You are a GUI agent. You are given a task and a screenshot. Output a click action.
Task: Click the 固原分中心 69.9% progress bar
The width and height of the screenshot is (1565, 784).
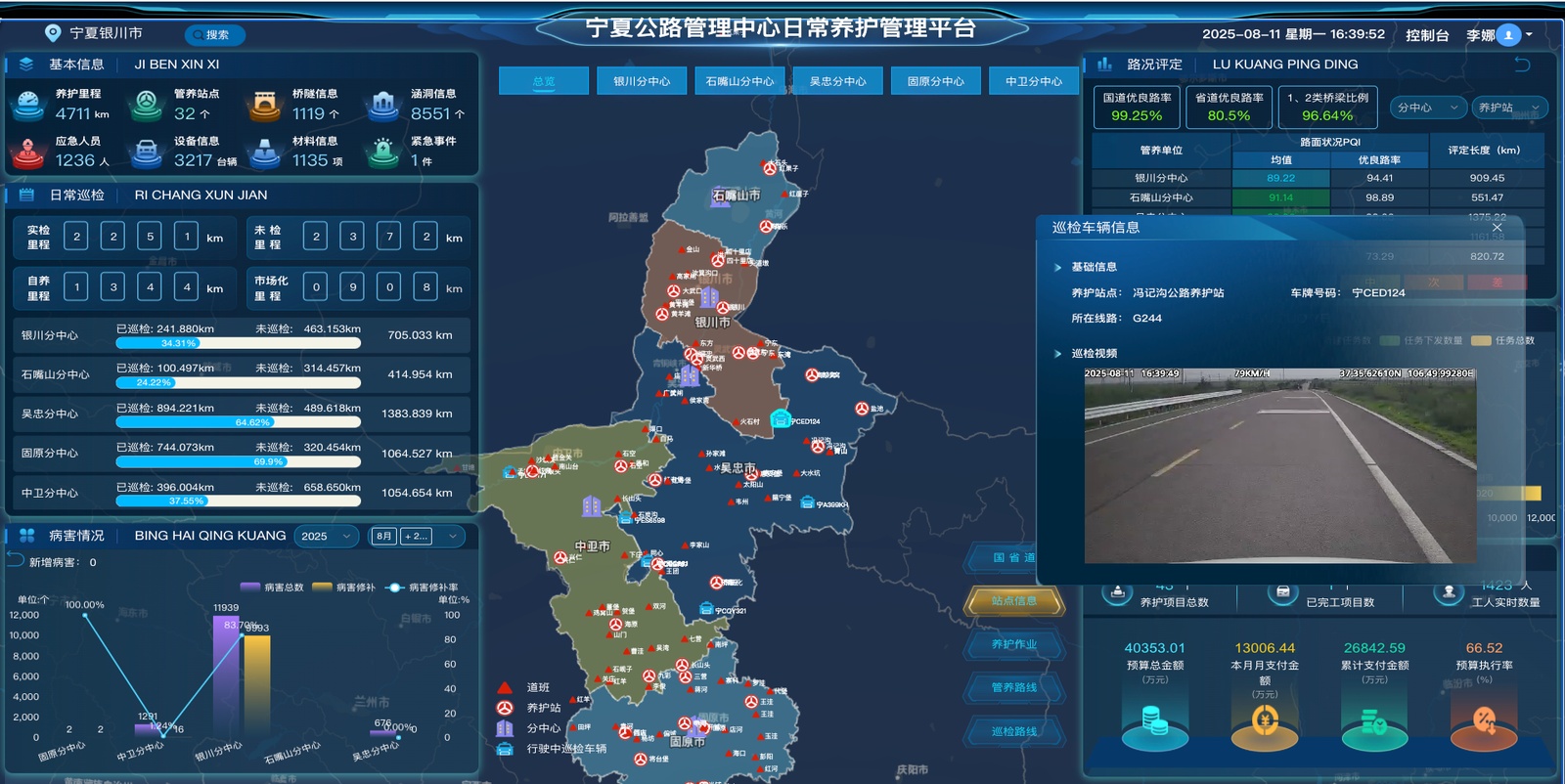tap(238, 461)
